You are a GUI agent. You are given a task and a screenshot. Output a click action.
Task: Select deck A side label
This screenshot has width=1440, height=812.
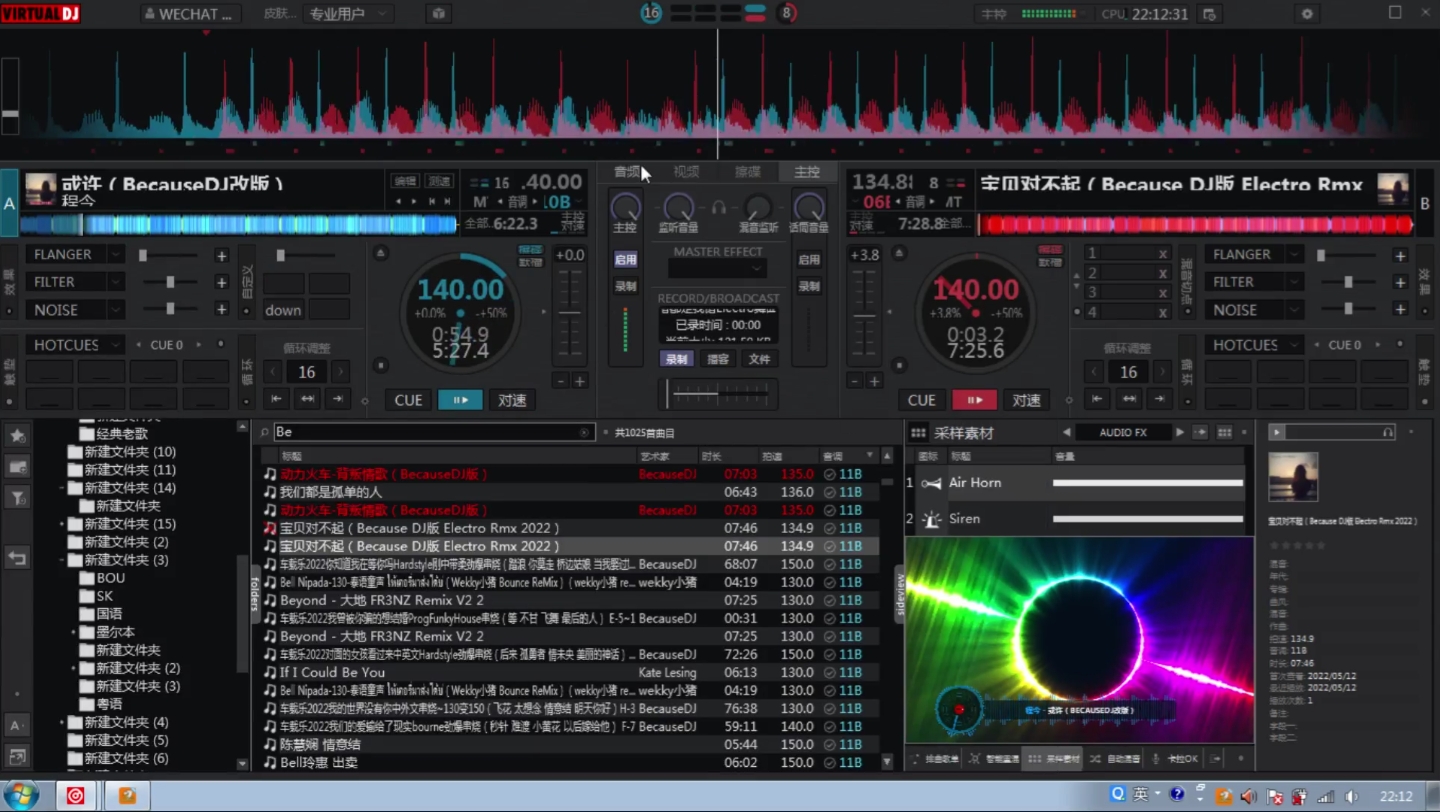click(9, 203)
